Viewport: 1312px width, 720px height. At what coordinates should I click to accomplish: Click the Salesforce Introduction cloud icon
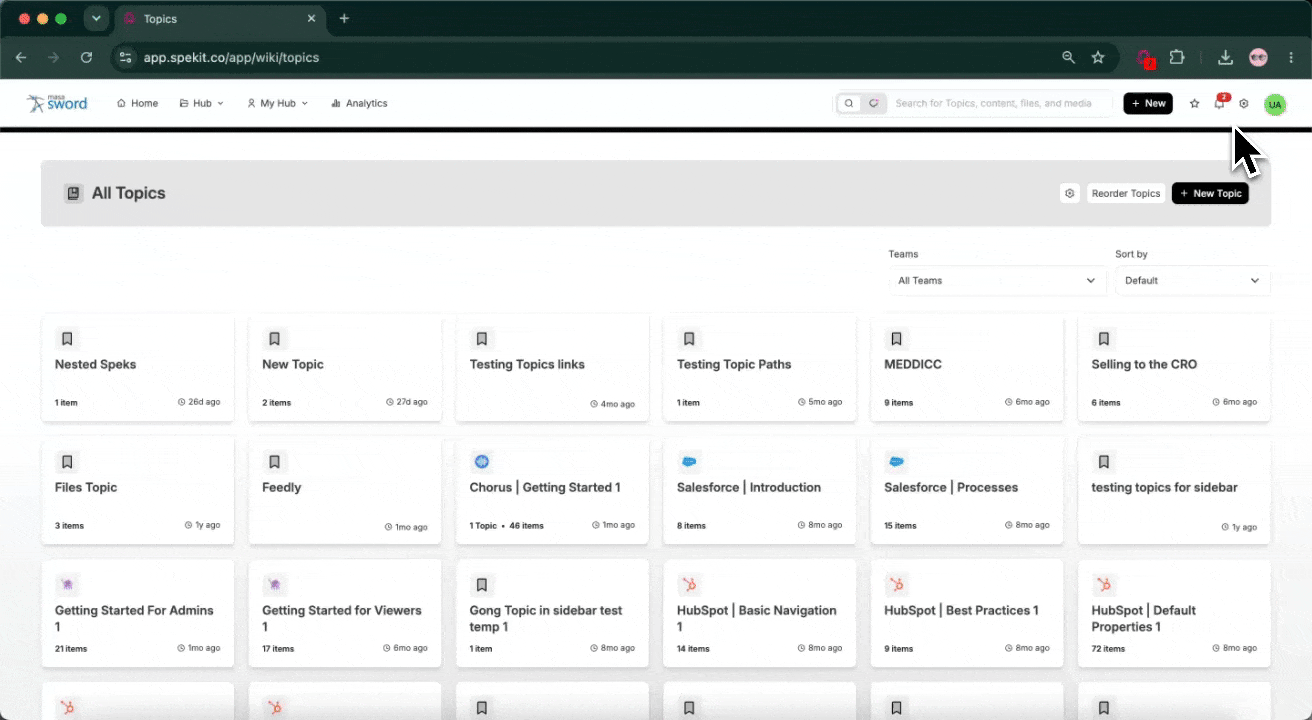click(689, 462)
